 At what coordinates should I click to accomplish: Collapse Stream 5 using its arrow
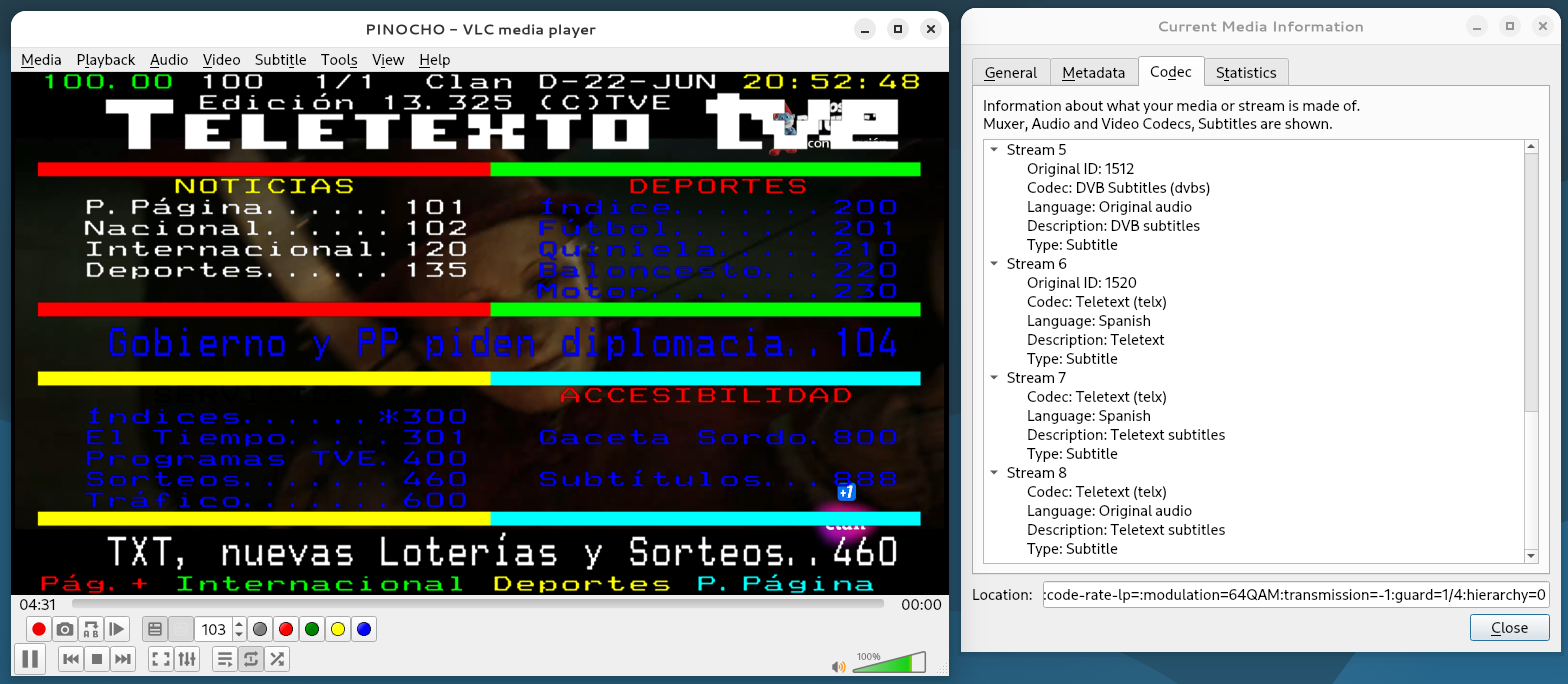point(995,150)
